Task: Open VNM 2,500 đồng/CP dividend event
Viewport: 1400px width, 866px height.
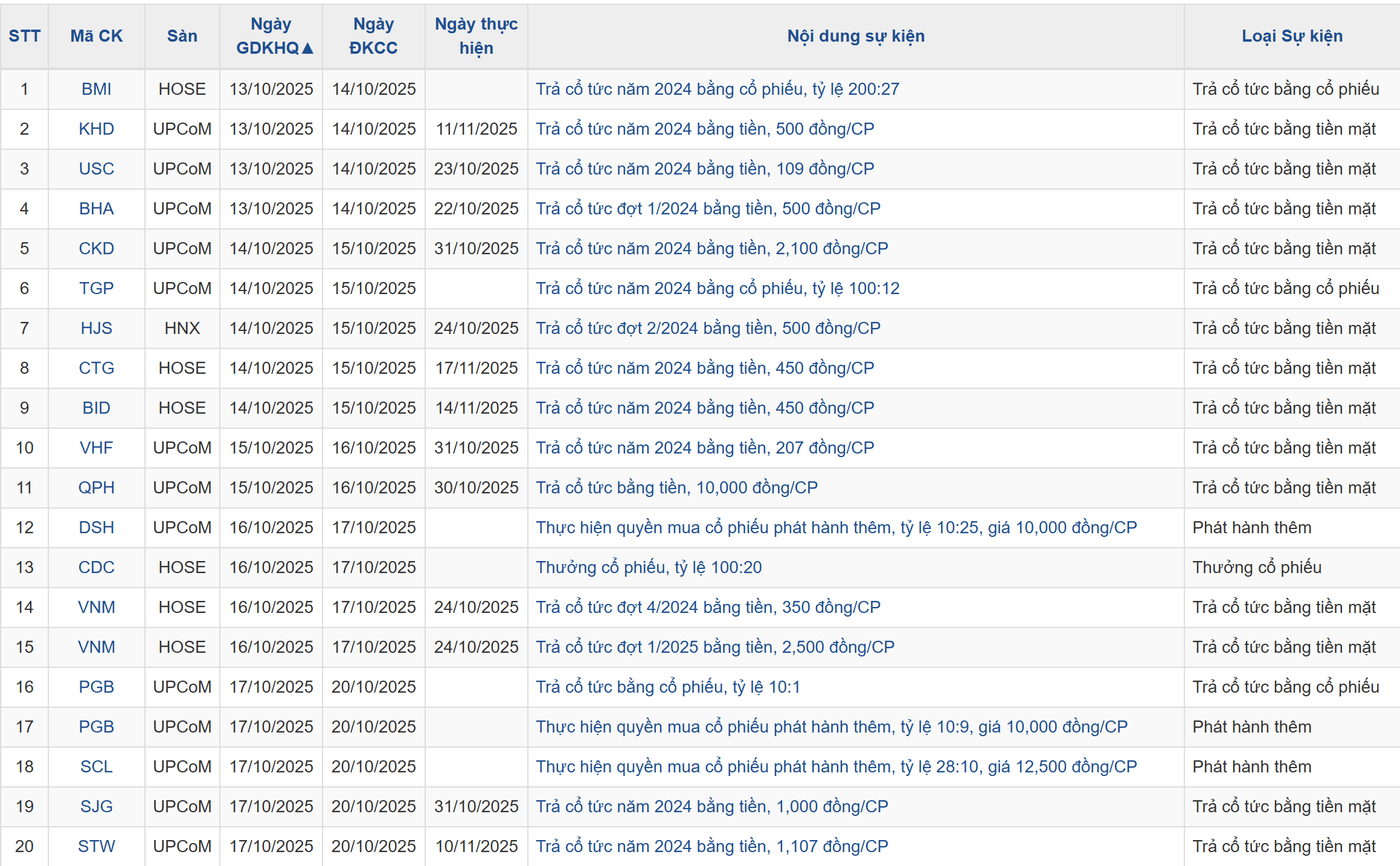Action: point(714,647)
